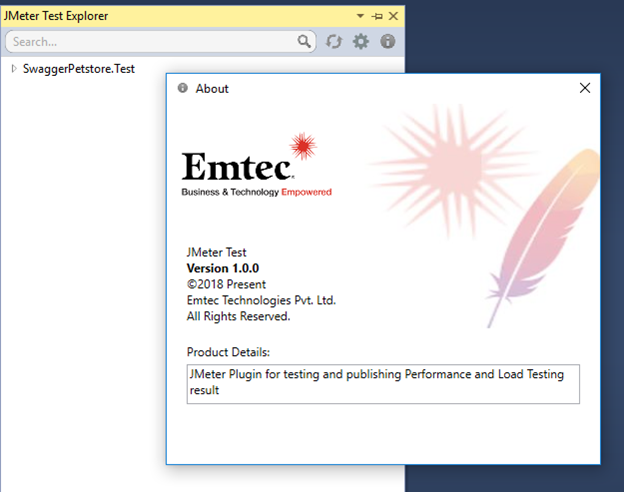Click the Product Details text box
624x492 pixels.
[383, 384]
